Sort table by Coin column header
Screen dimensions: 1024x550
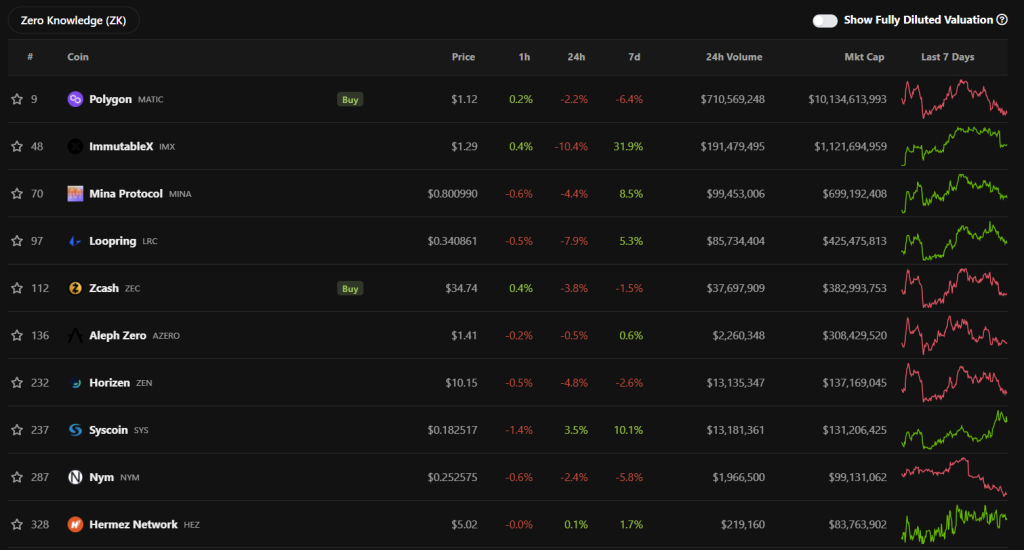pyautogui.click(x=78, y=57)
